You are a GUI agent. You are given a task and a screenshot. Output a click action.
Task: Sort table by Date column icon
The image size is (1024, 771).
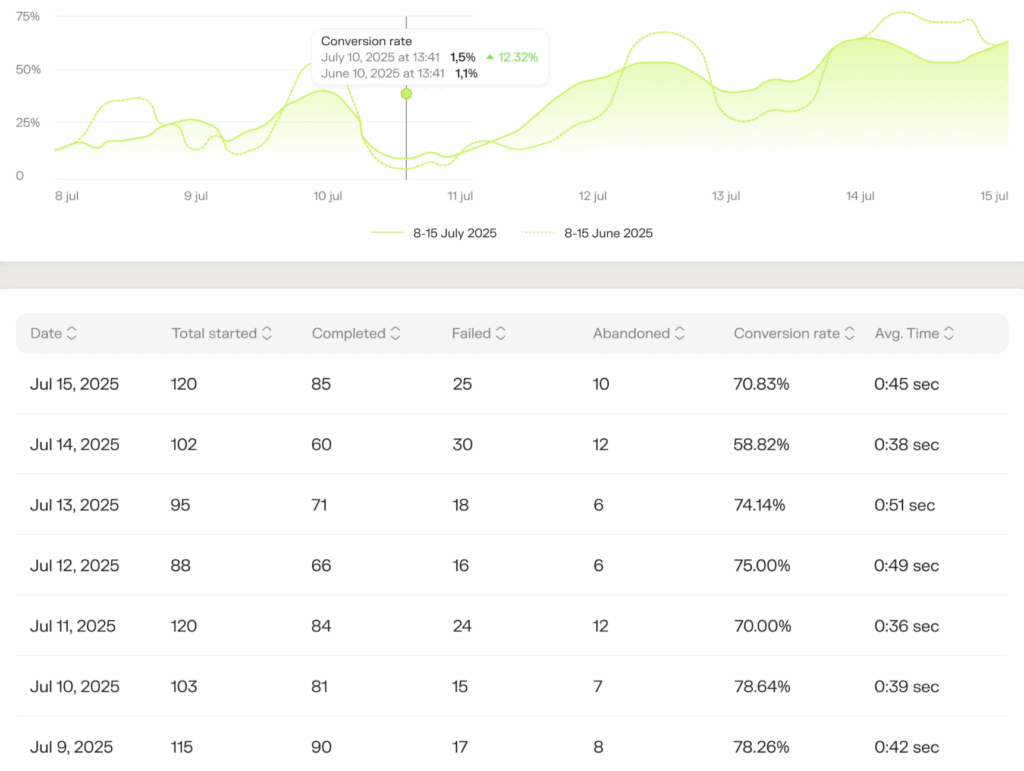click(72, 334)
